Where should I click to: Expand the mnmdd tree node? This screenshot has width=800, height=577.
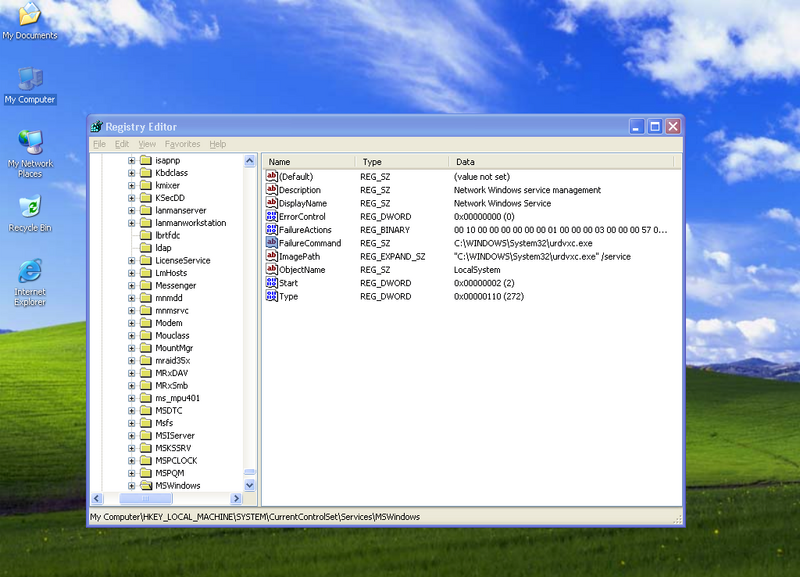coord(132,298)
